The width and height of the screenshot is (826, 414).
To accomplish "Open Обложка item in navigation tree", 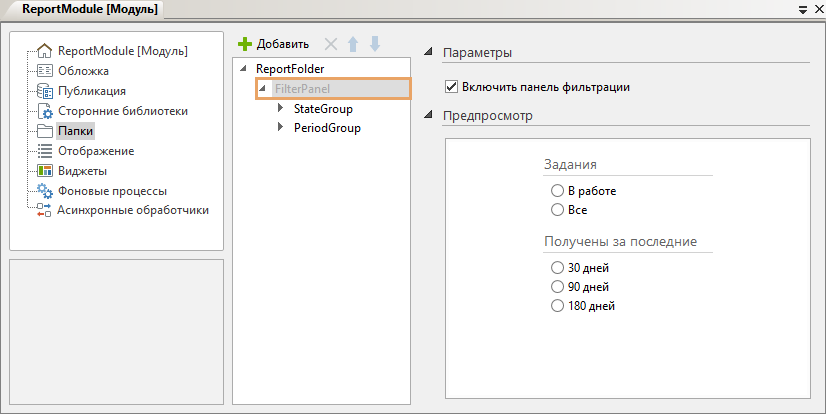I will pos(83,71).
